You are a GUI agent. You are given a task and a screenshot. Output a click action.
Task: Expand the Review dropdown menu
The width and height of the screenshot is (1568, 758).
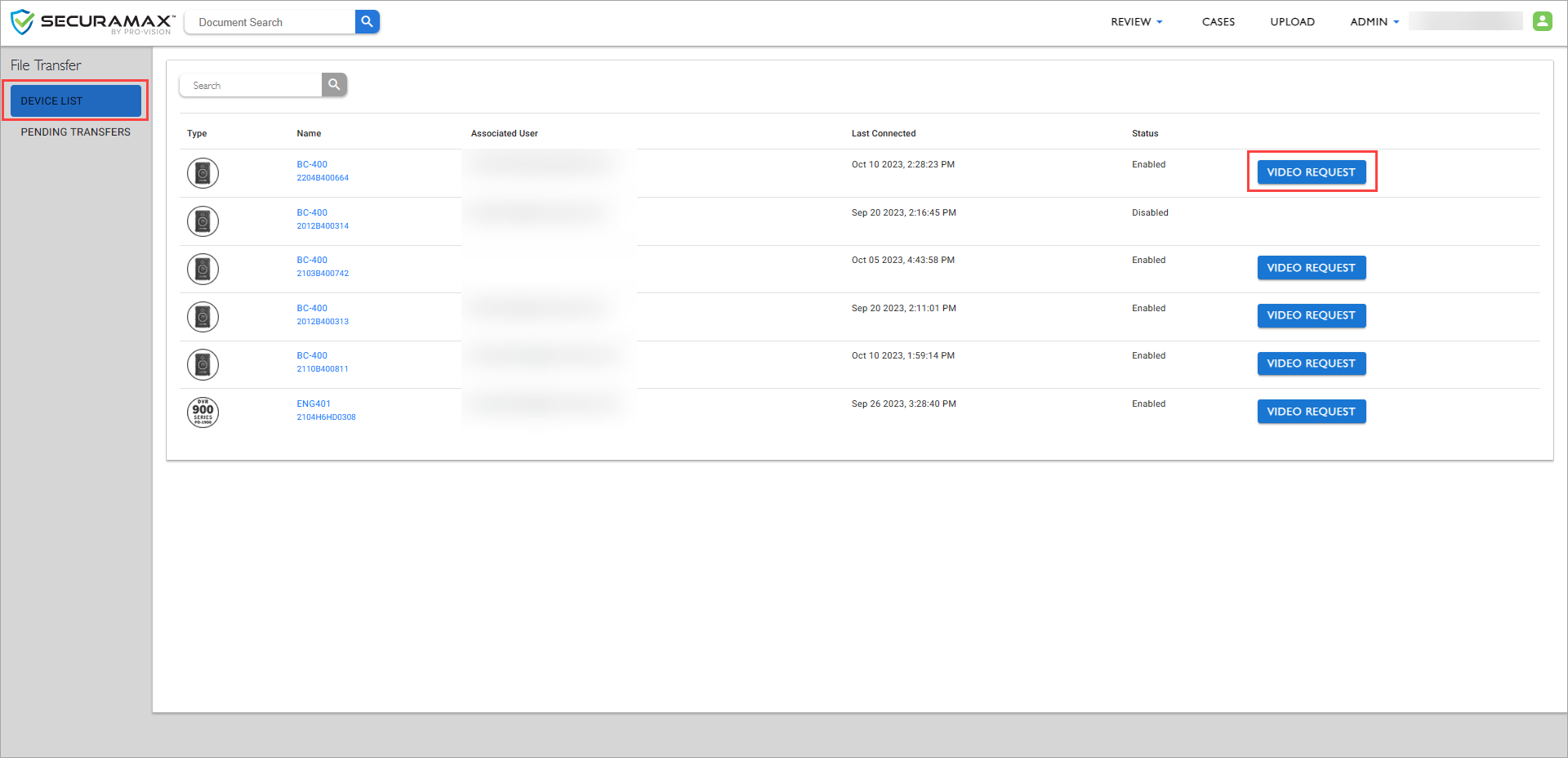[1136, 22]
